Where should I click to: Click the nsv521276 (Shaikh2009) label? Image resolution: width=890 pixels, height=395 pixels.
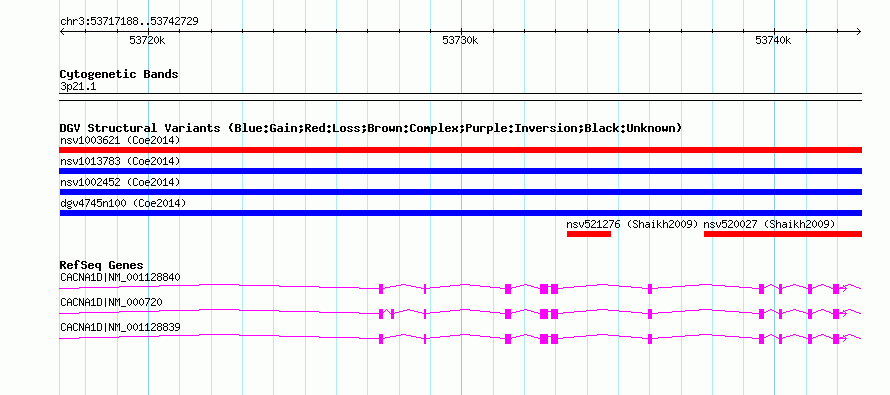point(632,224)
